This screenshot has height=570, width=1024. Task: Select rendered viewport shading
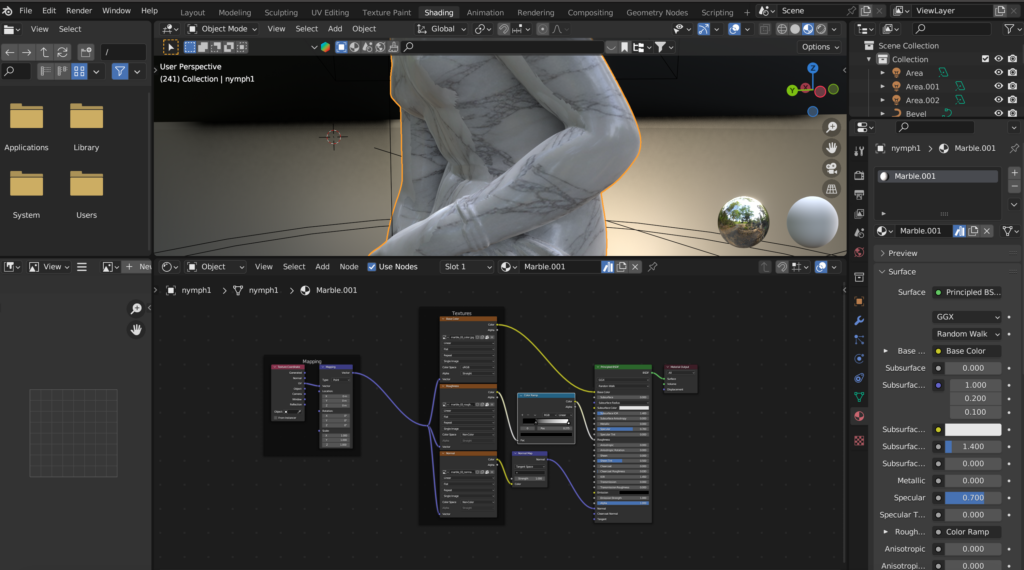821,29
